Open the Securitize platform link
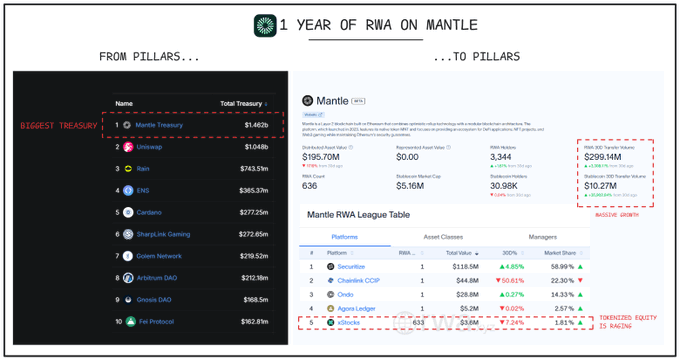 coord(351,267)
